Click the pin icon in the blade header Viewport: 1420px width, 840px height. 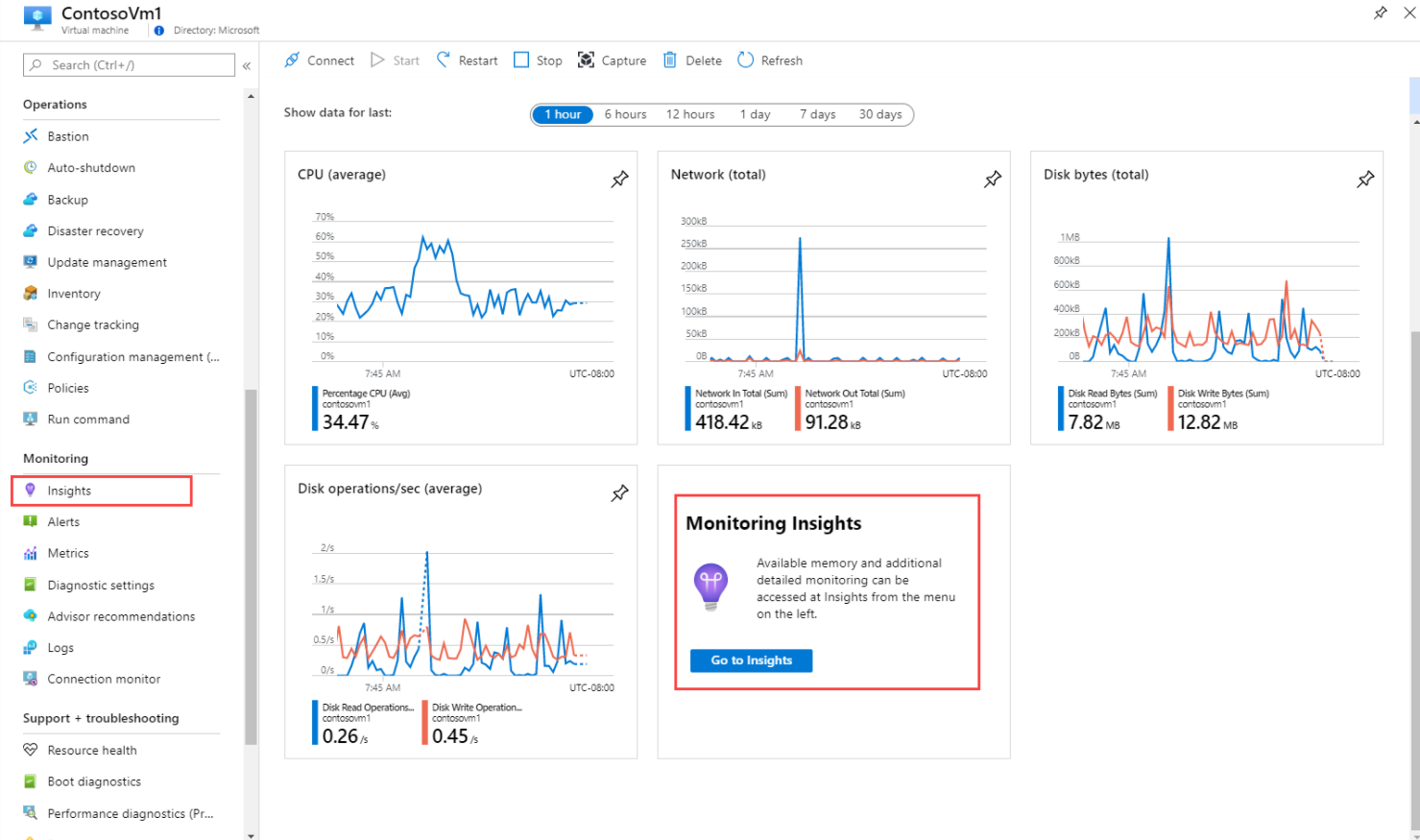(1381, 12)
